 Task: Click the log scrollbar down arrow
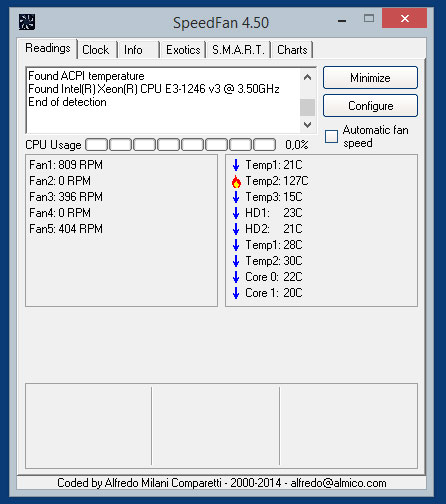[307, 125]
